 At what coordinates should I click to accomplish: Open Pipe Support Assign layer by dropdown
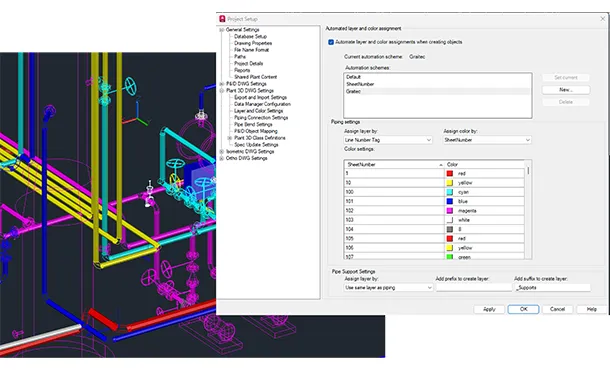388,288
